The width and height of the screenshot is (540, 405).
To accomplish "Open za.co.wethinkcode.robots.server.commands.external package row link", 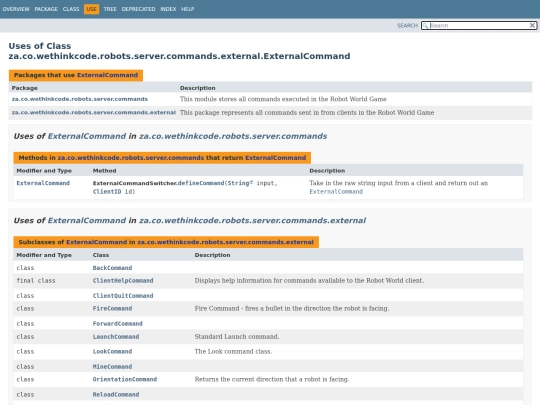I will click(x=94, y=113).
